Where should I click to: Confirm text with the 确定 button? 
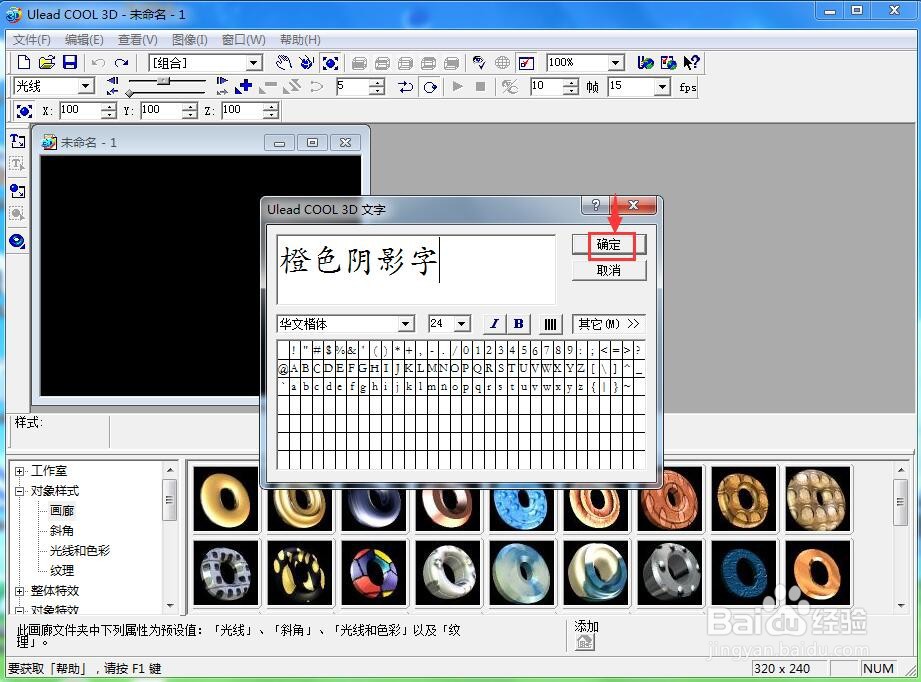coord(609,244)
